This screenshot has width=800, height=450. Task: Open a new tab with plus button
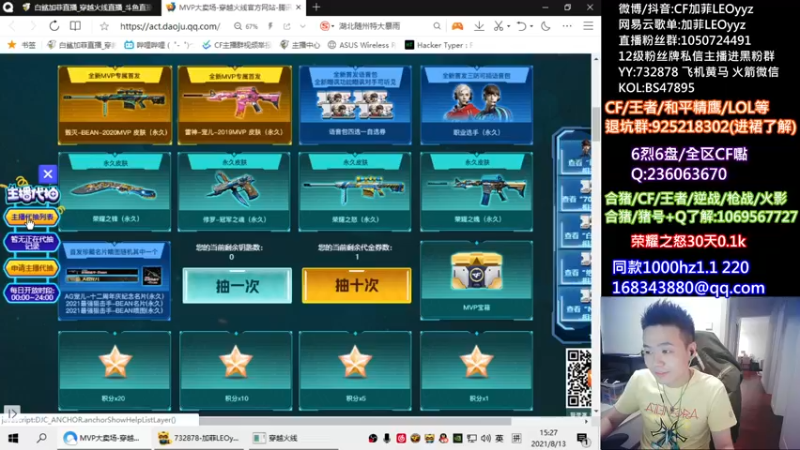point(316,7)
